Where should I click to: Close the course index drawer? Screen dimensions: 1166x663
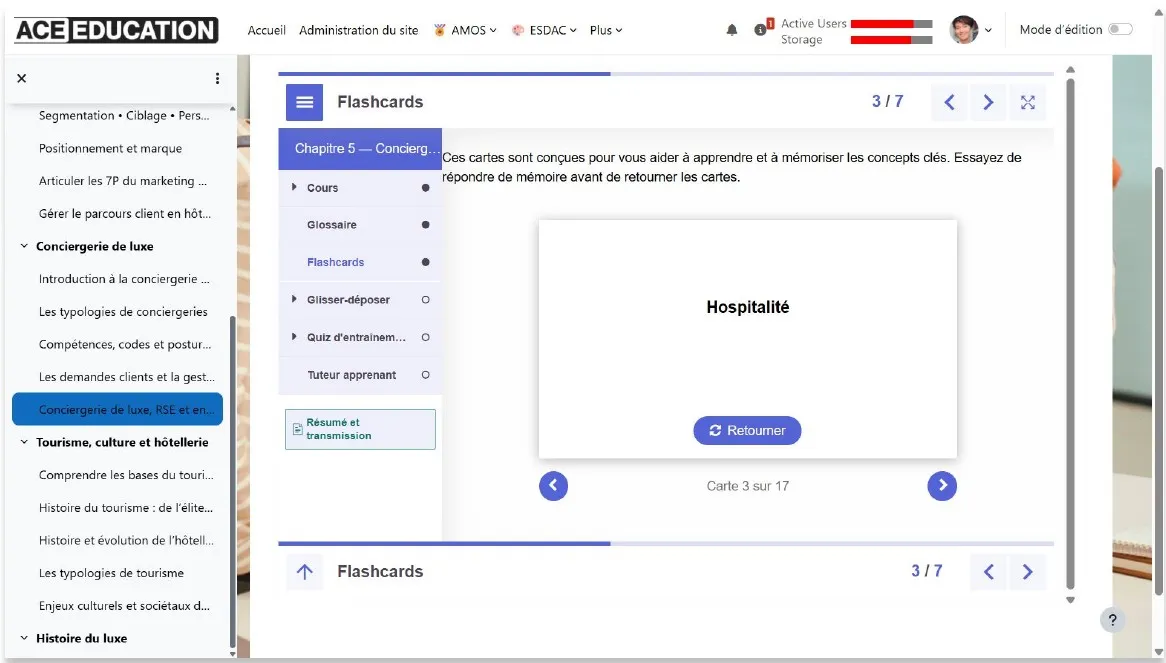[x=22, y=78]
